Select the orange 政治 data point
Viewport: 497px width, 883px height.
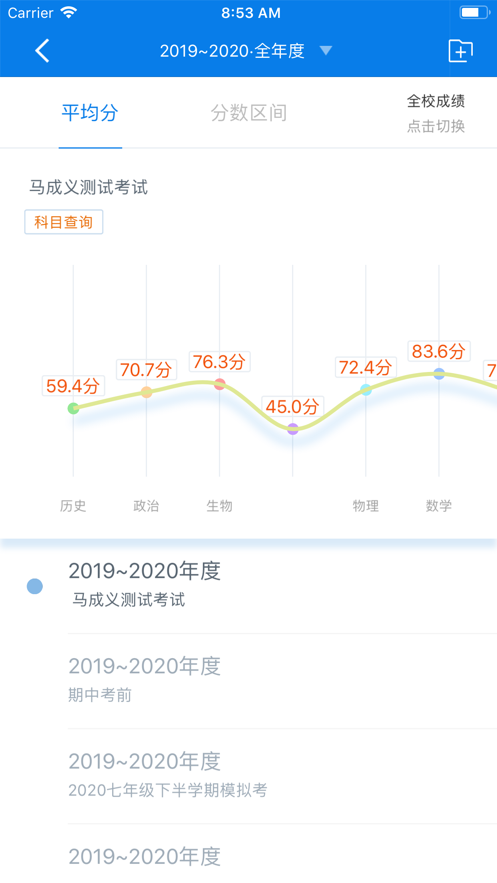[146, 392]
